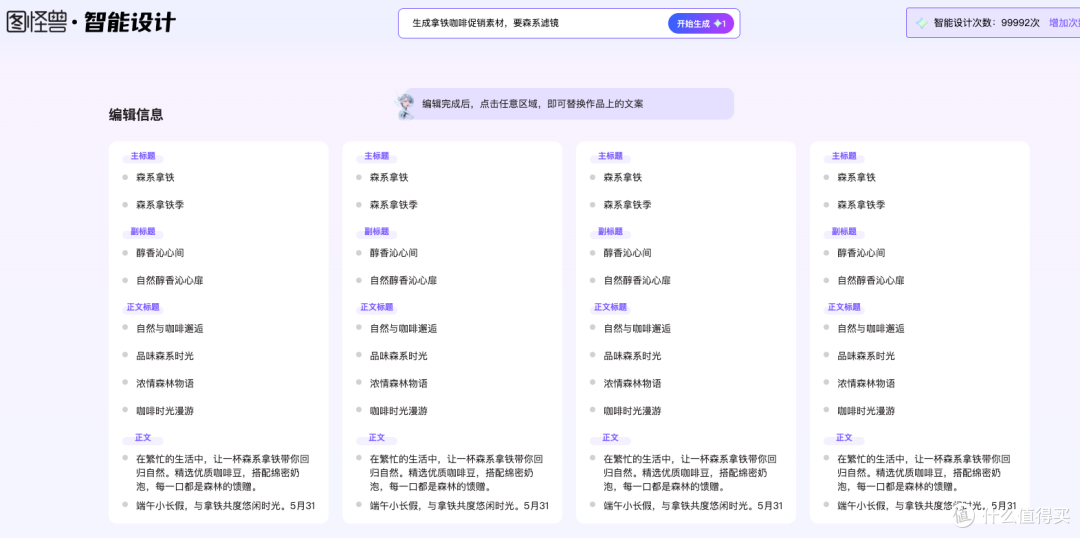Select 品味森系时光 in the third card
Screen dimensions: 1080x538
632,356
